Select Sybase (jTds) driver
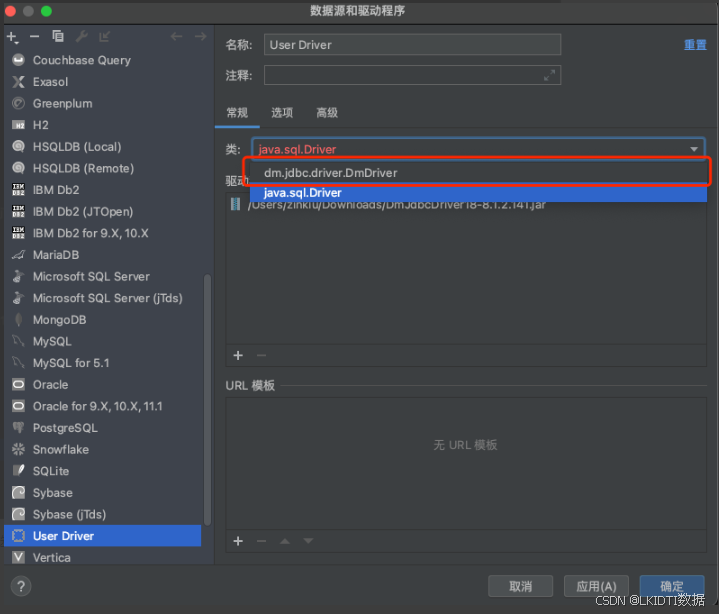 (x=103, y=514)
